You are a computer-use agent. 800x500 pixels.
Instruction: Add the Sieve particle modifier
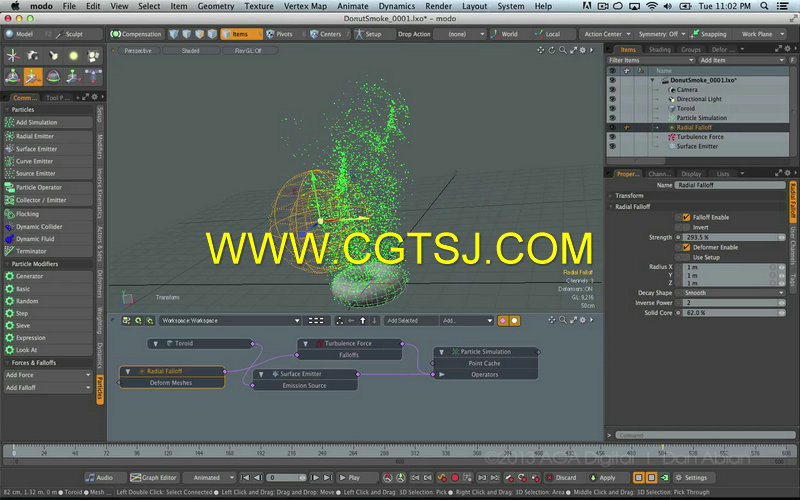click(48, 326)
